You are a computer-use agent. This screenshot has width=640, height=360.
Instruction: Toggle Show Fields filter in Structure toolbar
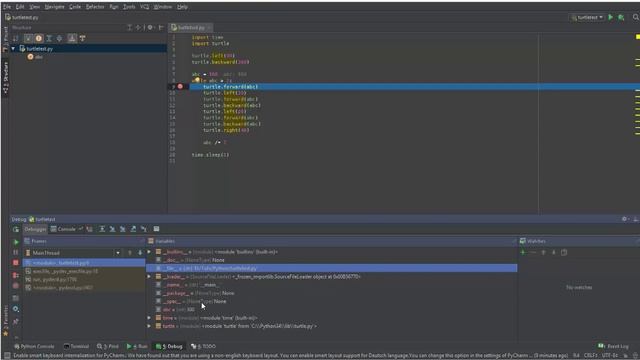28,38
